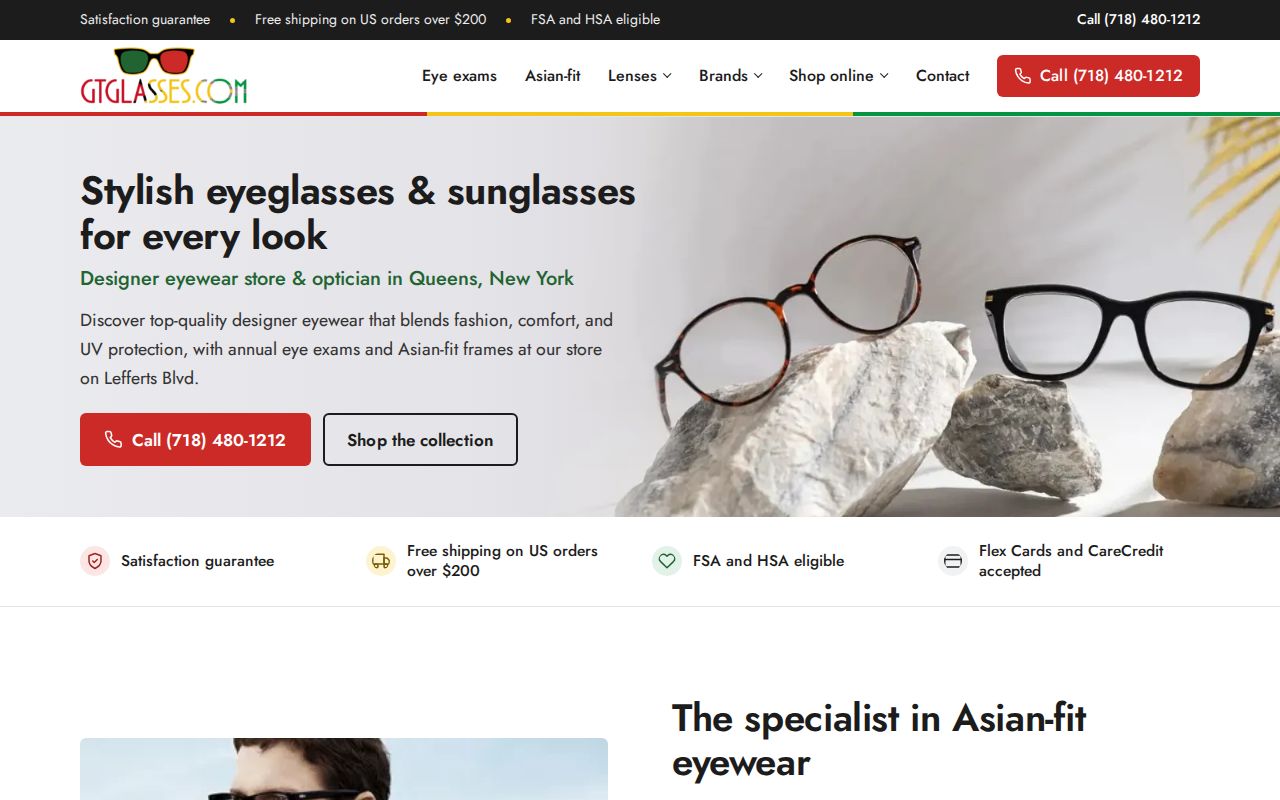Click 'Discover top-quality designer eyewear' hero paragraph

(x=347, y=349)
